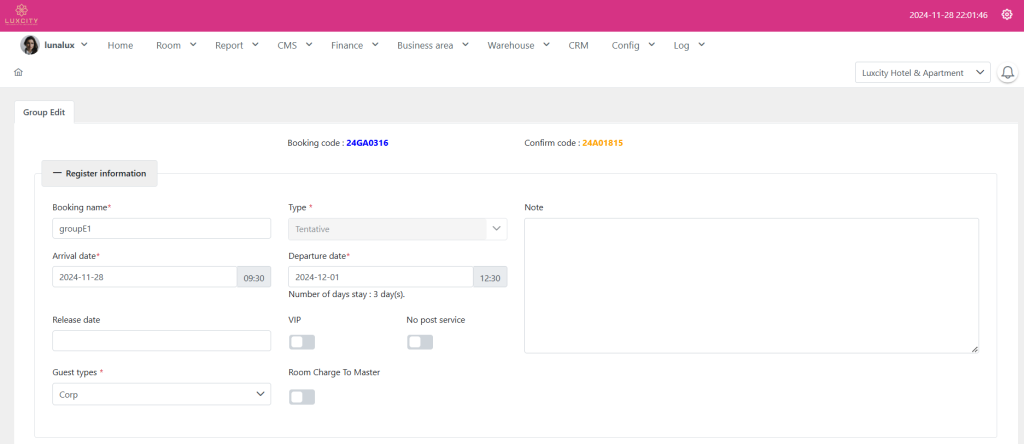Go to the CRM page
1024x444 pixels.
578,45
